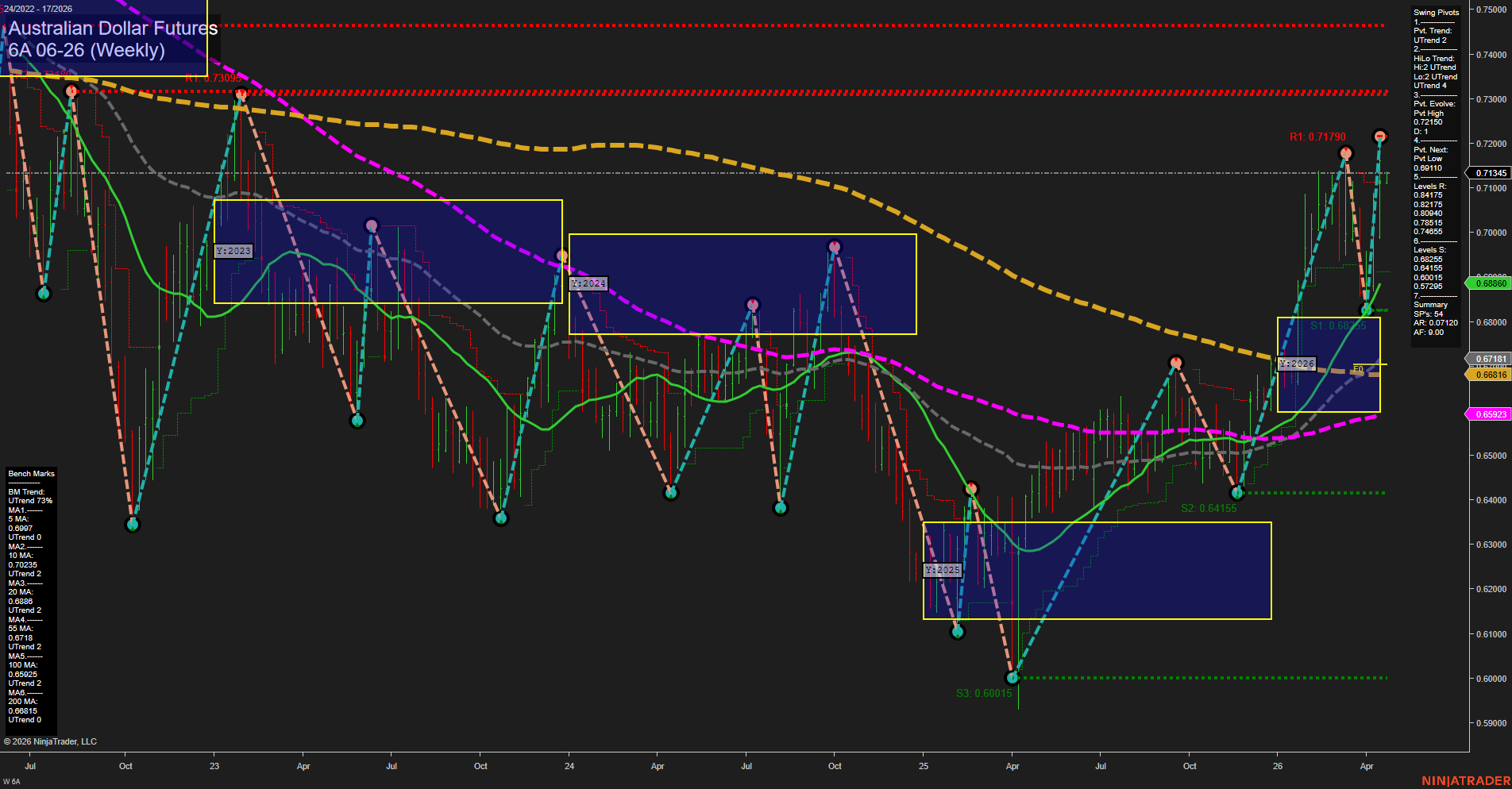Click the © 2026 NinjaTrader, LLC copyright text
Viewport: 1512px width, 789px height.
pos(52,741)
